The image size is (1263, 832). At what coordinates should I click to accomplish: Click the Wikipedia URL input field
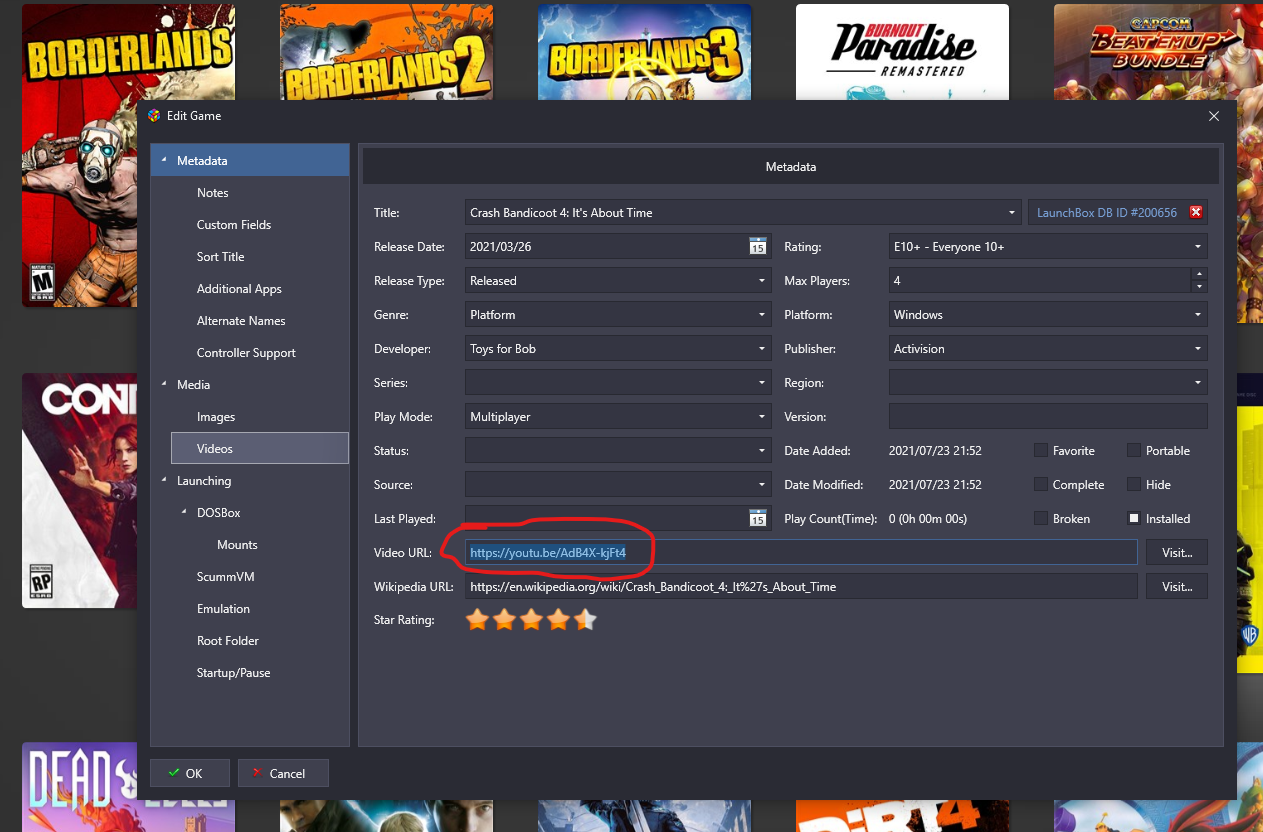tap(801, 586)
